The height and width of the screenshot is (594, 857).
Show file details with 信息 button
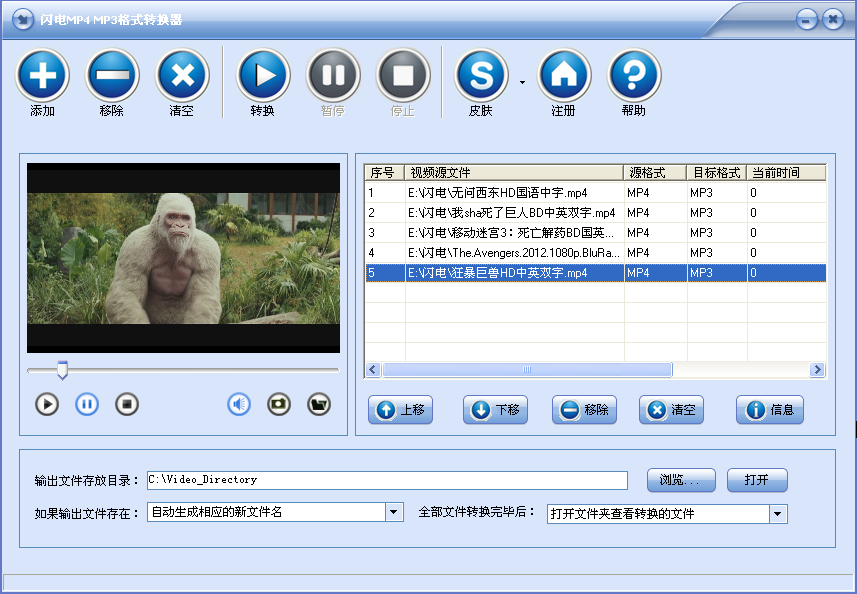770,410
